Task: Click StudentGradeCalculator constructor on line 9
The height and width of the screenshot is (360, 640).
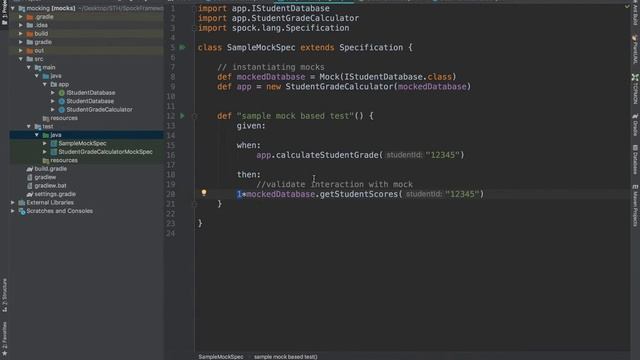Action: [x=339, y=87]
